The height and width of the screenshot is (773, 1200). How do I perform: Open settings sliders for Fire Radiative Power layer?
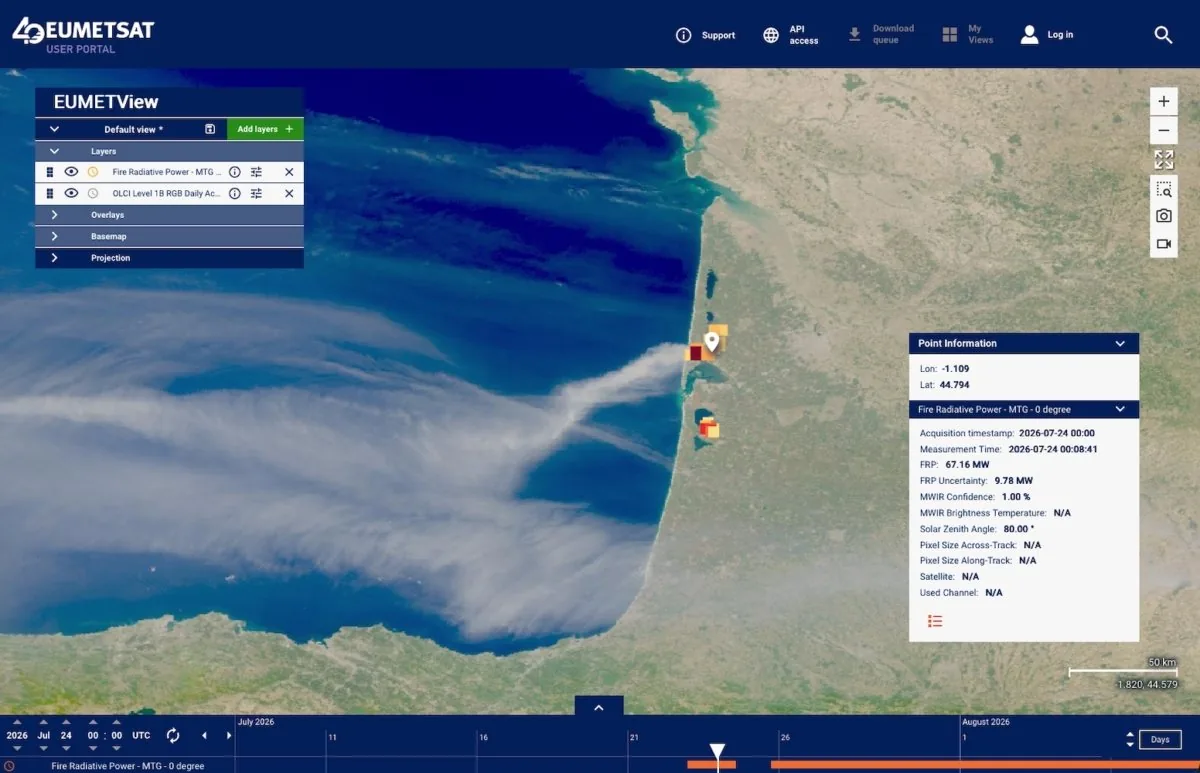257,172
